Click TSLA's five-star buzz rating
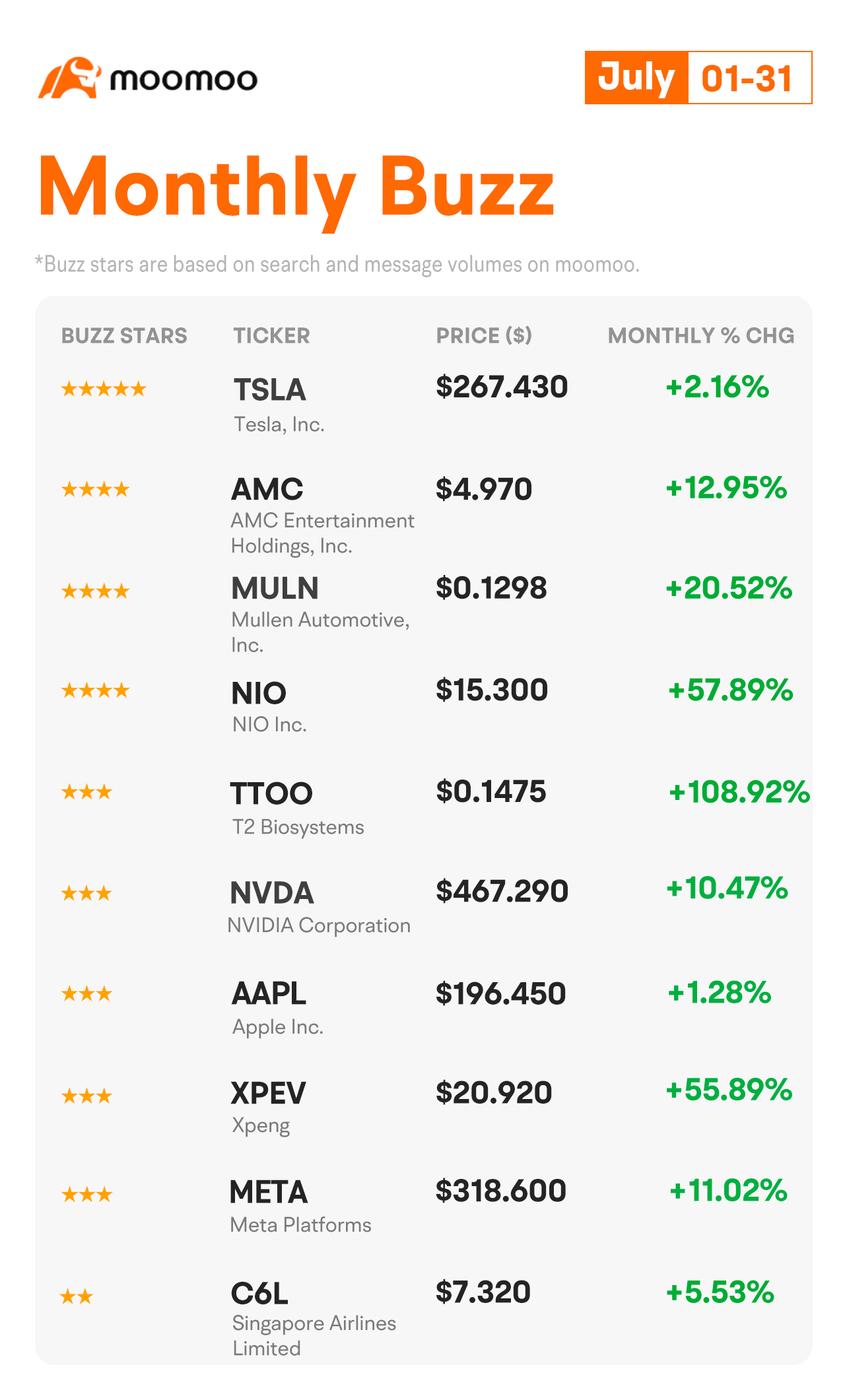Image resolution: width=845 pixels, height=1400 pixels. [x=104, y=389]
